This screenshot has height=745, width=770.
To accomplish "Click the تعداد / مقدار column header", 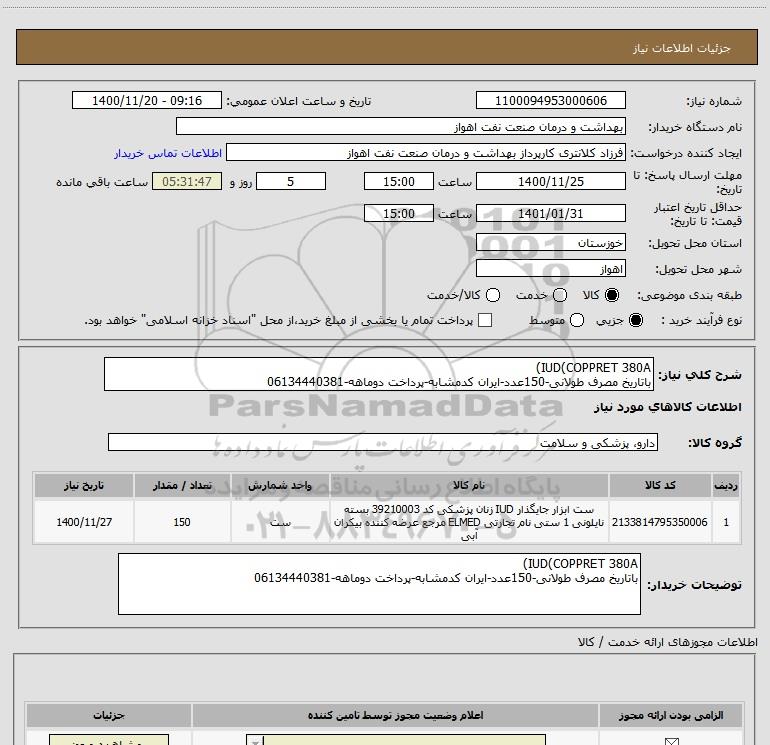I will pyautogui.click(x=182, y=485).
